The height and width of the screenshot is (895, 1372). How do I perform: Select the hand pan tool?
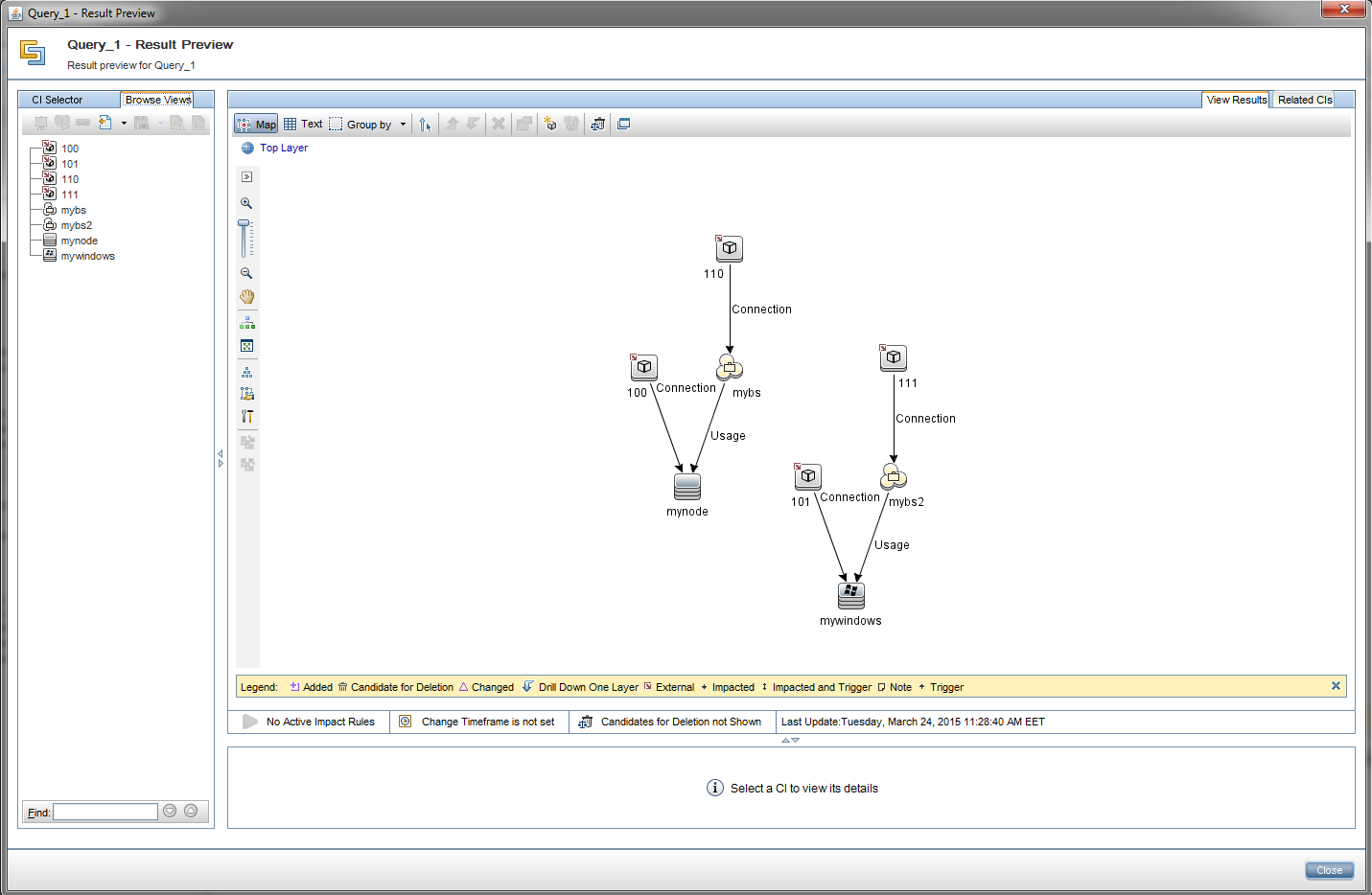click(246, 297)
